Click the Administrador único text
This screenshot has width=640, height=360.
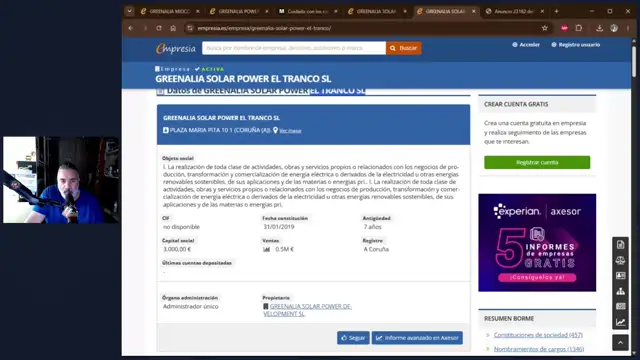pos(191,307)
